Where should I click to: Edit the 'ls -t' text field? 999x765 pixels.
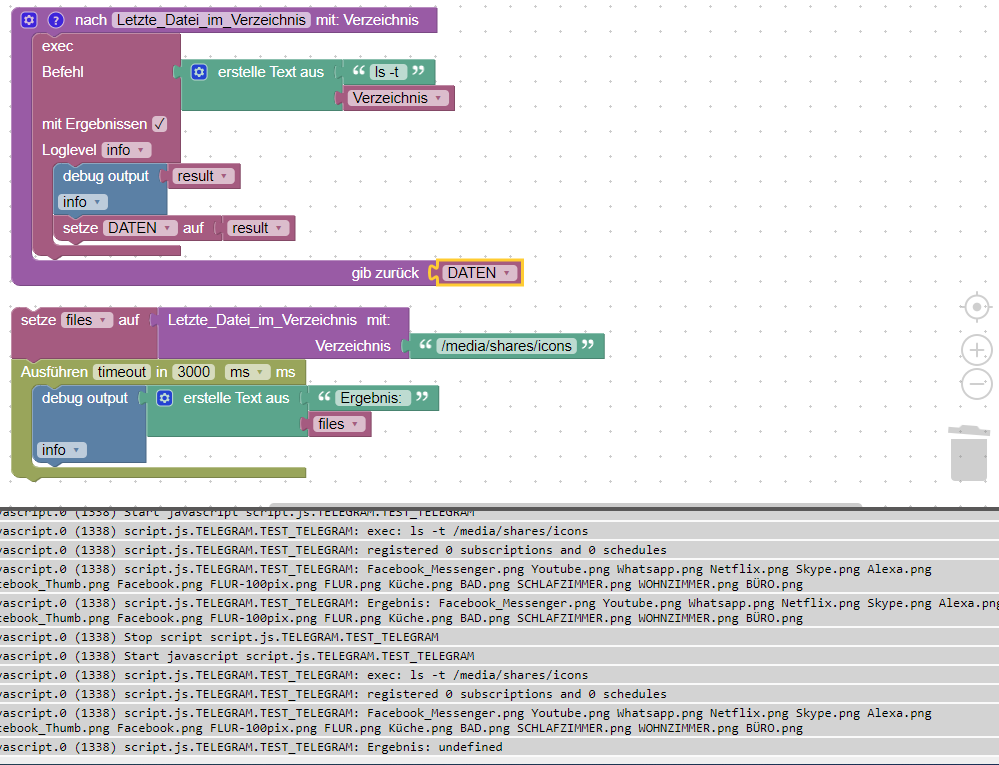[388, 72]
